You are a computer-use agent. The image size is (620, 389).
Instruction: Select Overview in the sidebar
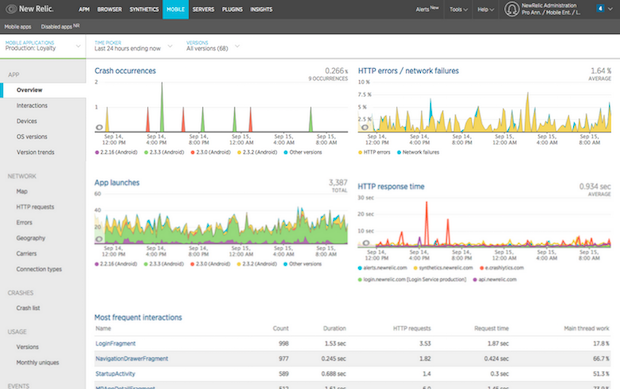click(x=29, y=90)
